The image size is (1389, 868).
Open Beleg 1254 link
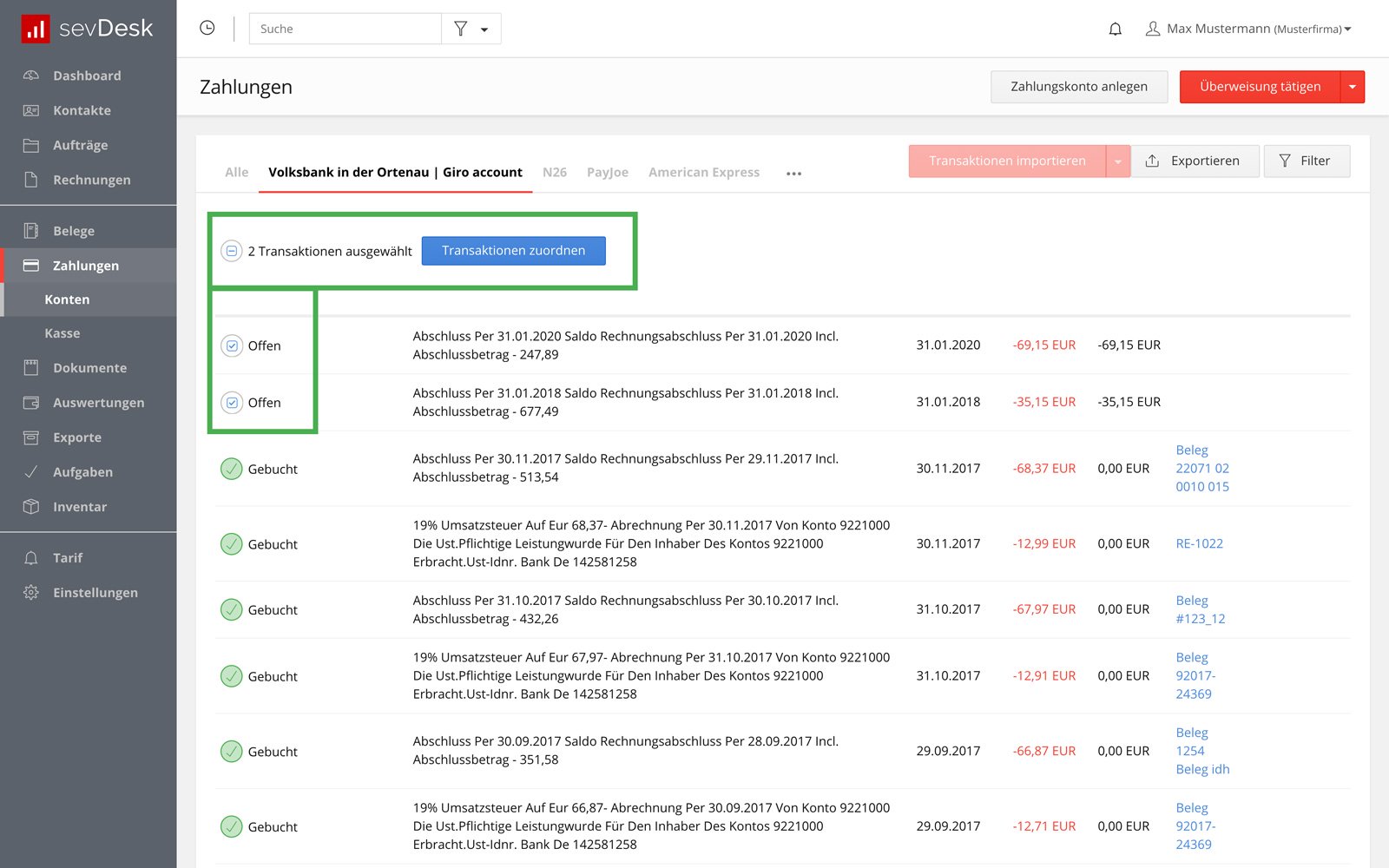[1192, 742]
